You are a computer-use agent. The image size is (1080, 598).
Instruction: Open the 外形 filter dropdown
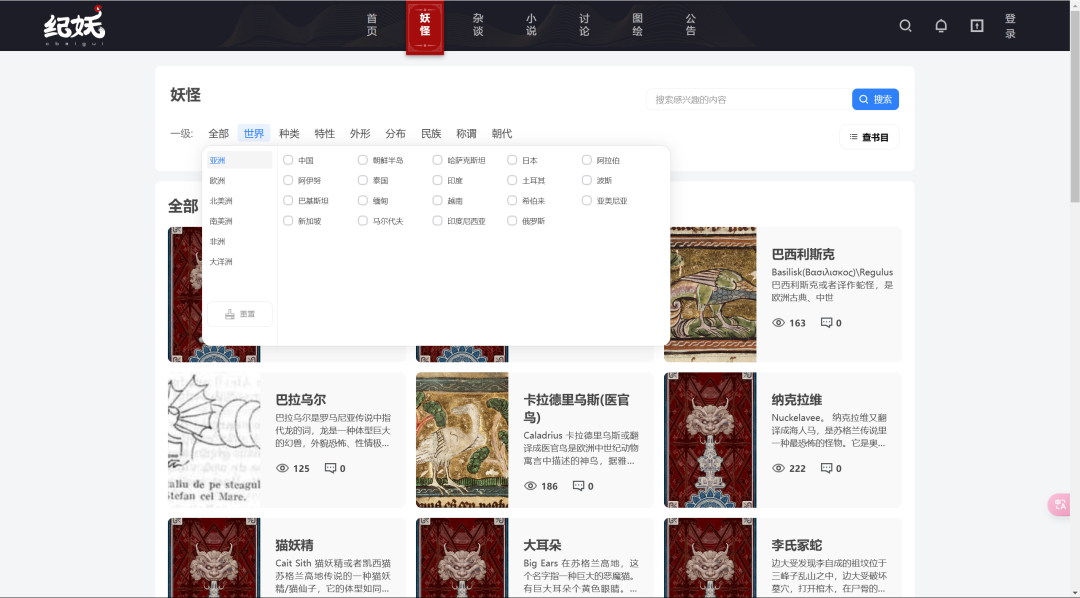pyautogui.click(x=360, y=134)
